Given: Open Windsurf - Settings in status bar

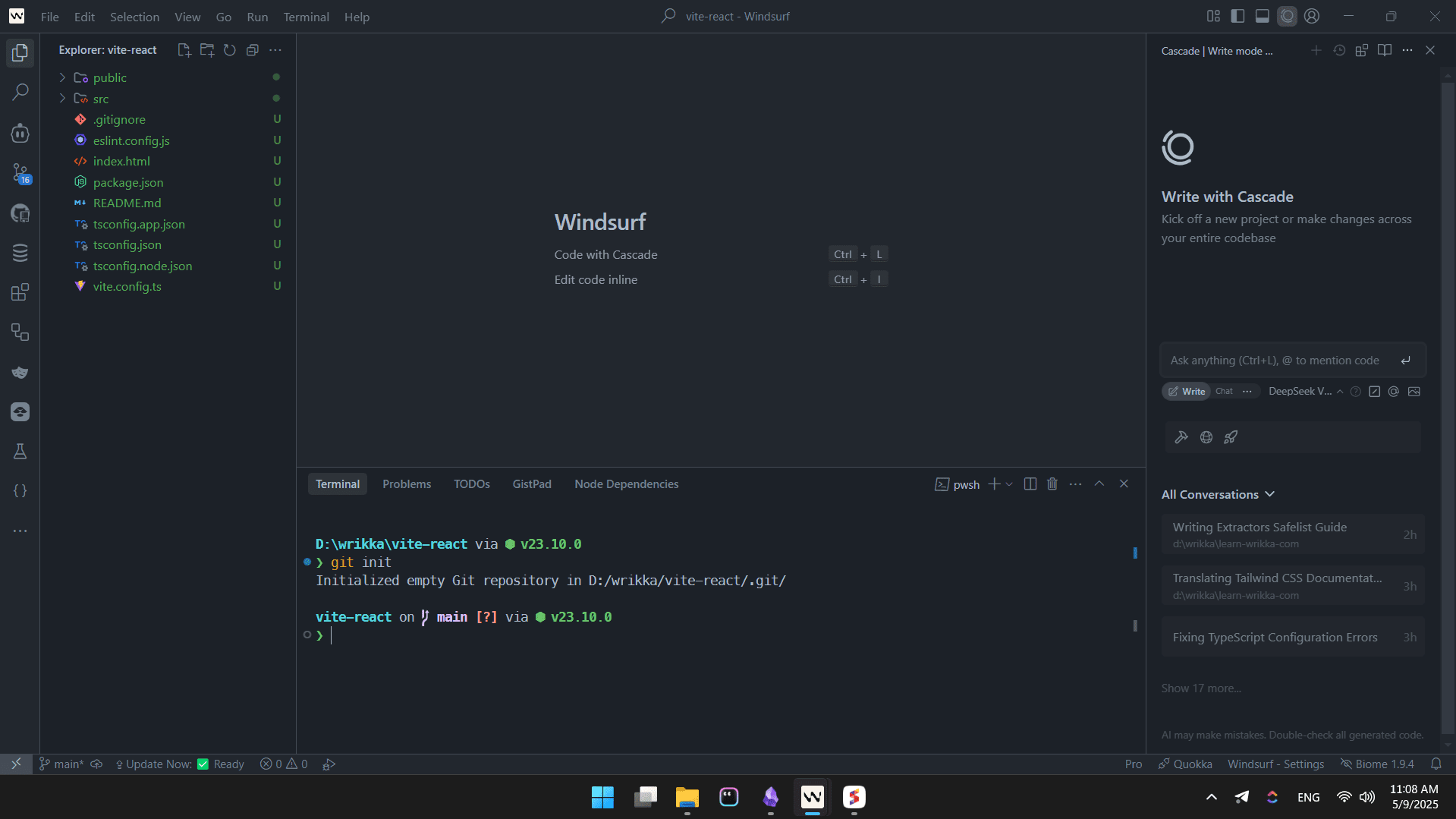Looking at the screenshot, I should pyautogui.click(x=1275, y=764).
